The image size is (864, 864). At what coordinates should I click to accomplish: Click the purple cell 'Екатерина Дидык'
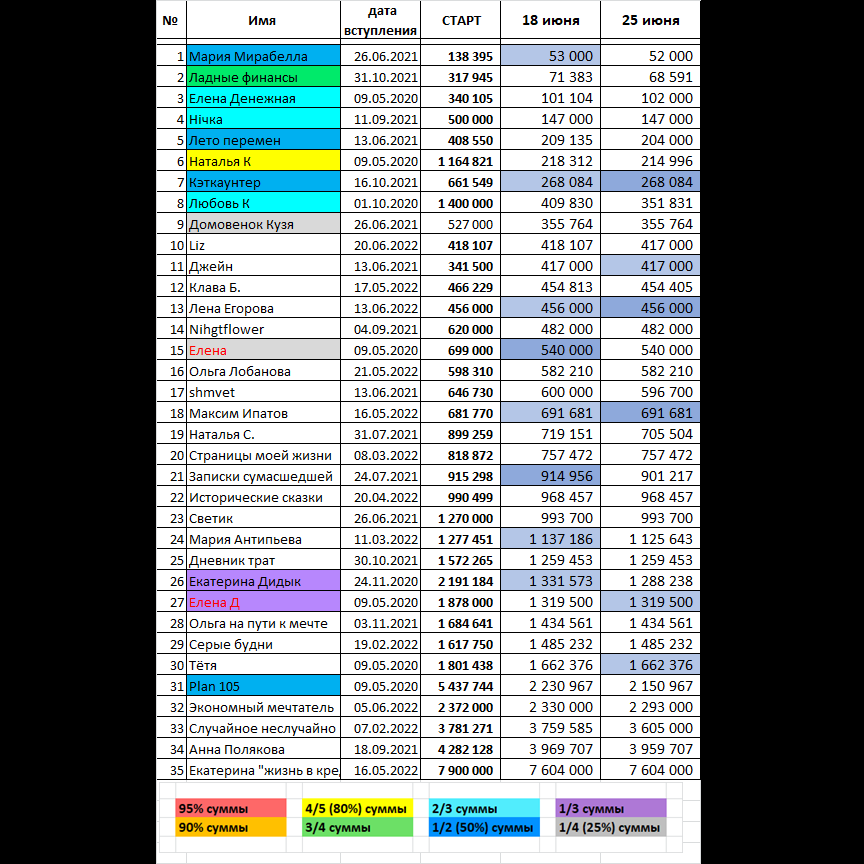click(263, 581)
